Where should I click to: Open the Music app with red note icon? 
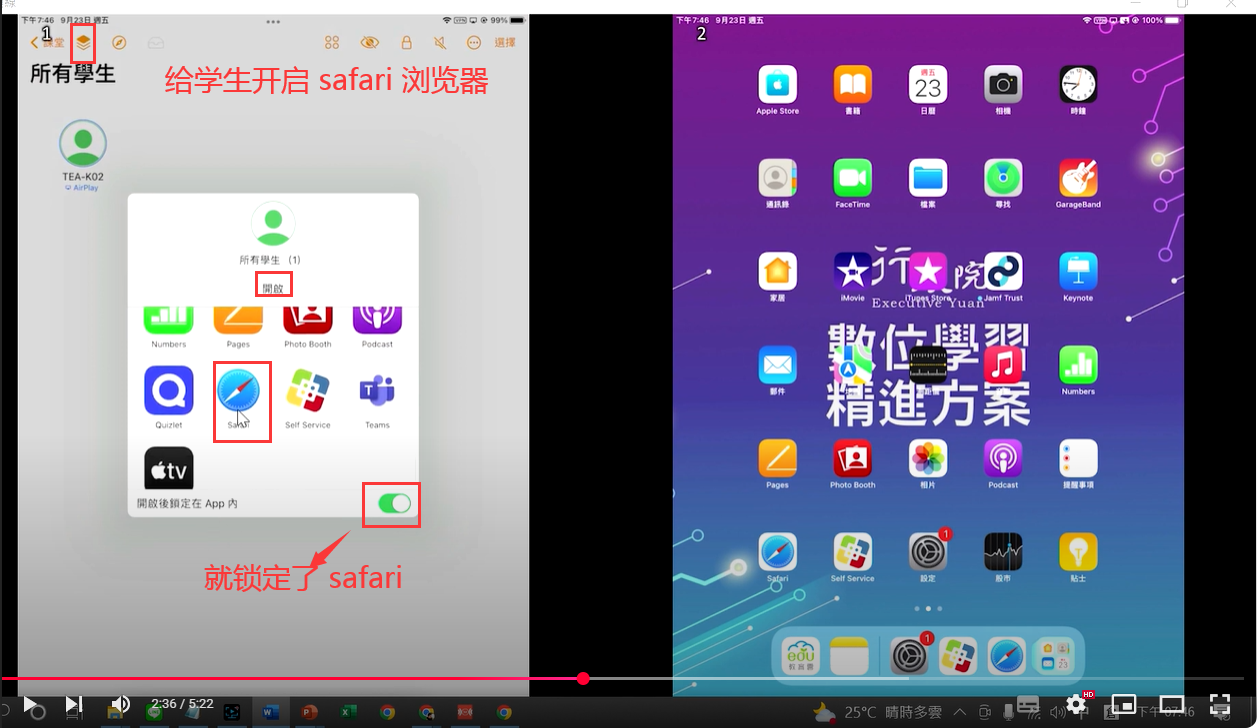1003,365
